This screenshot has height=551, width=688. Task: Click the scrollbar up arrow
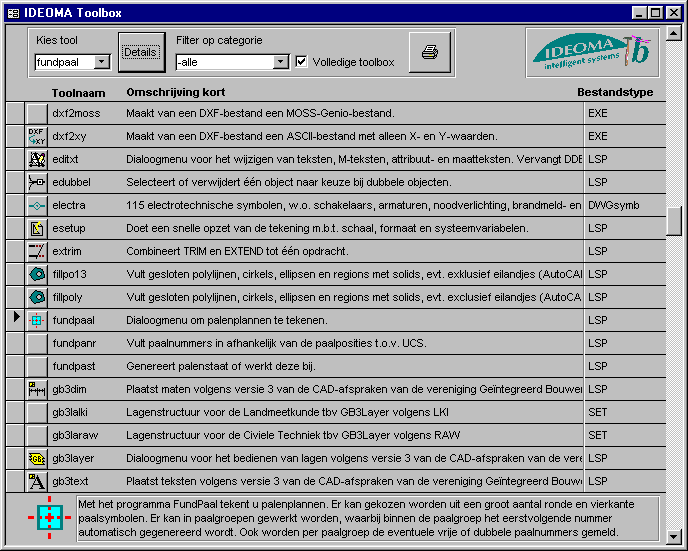tap(674, 33)
